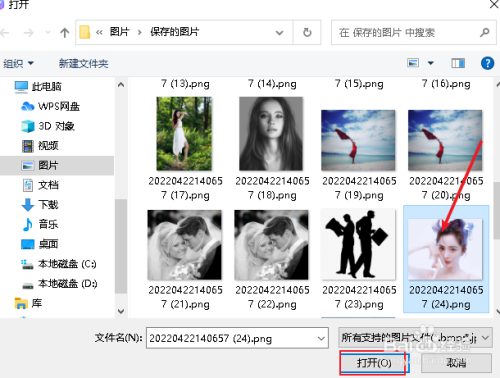Select 库 in the navigation tree
This screenshot has height=378, width=500.
pos(37,303)
